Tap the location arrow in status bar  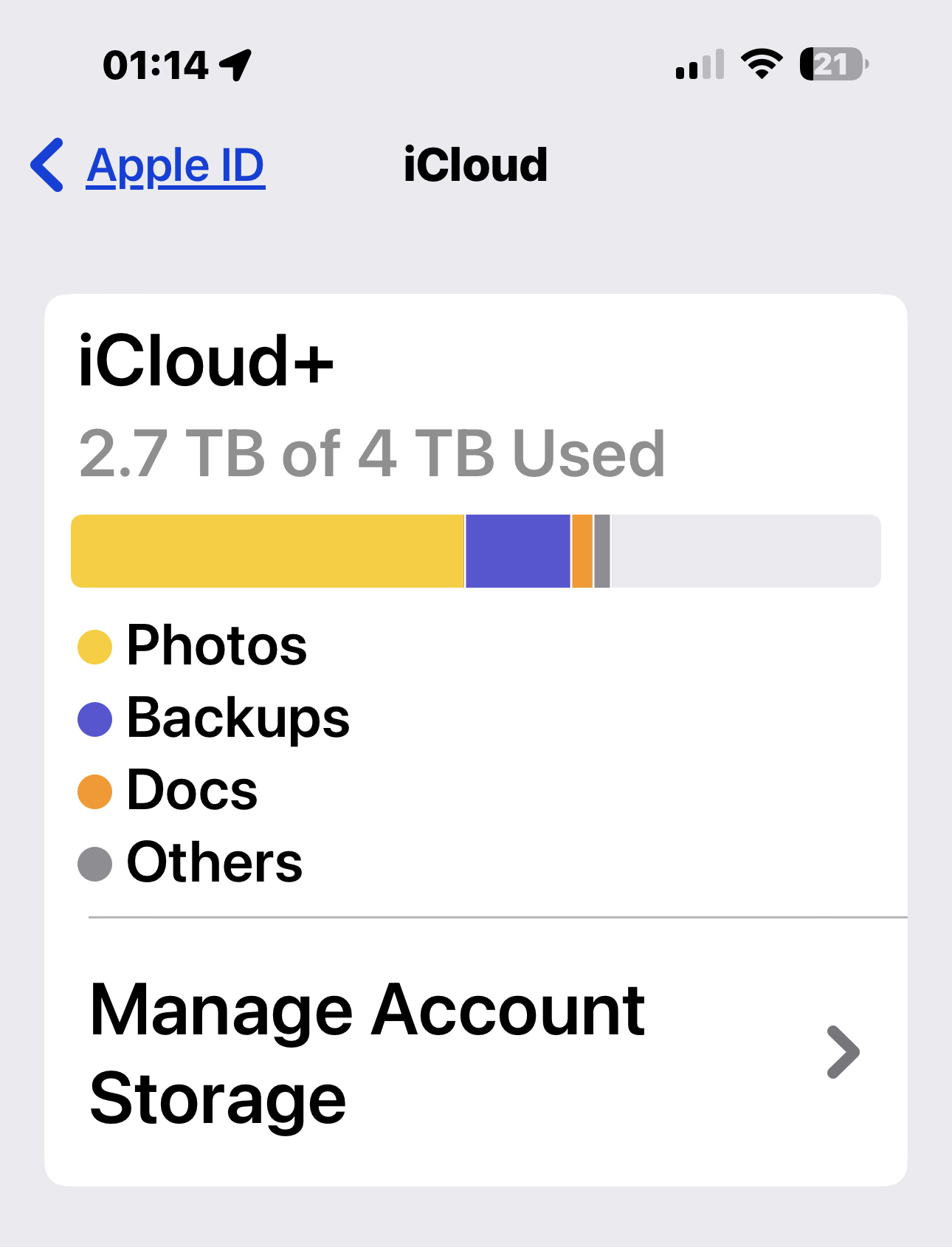(x=236, y=65)
